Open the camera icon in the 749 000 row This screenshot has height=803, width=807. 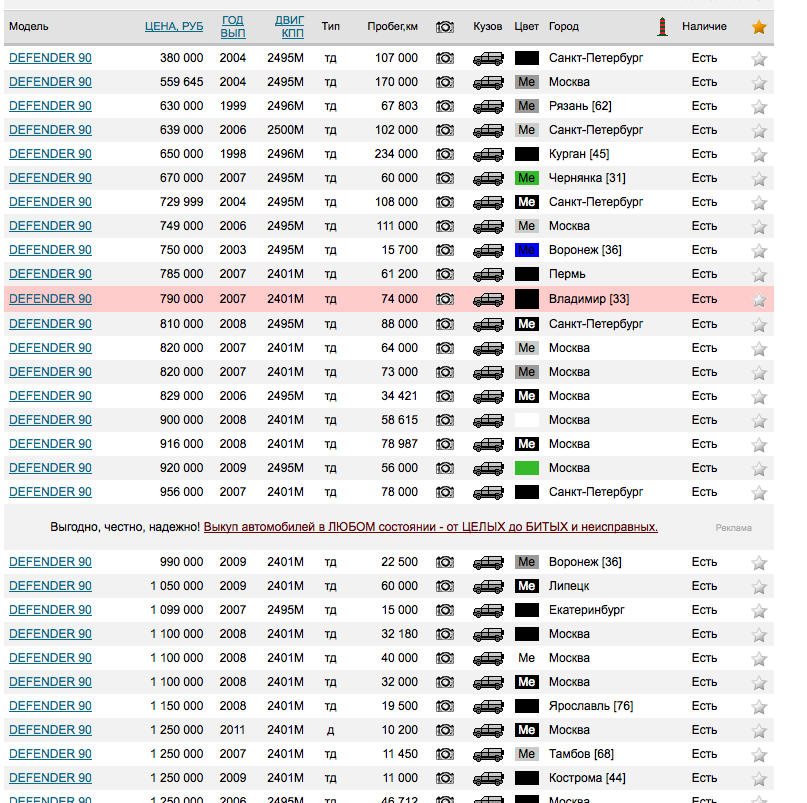445,226
